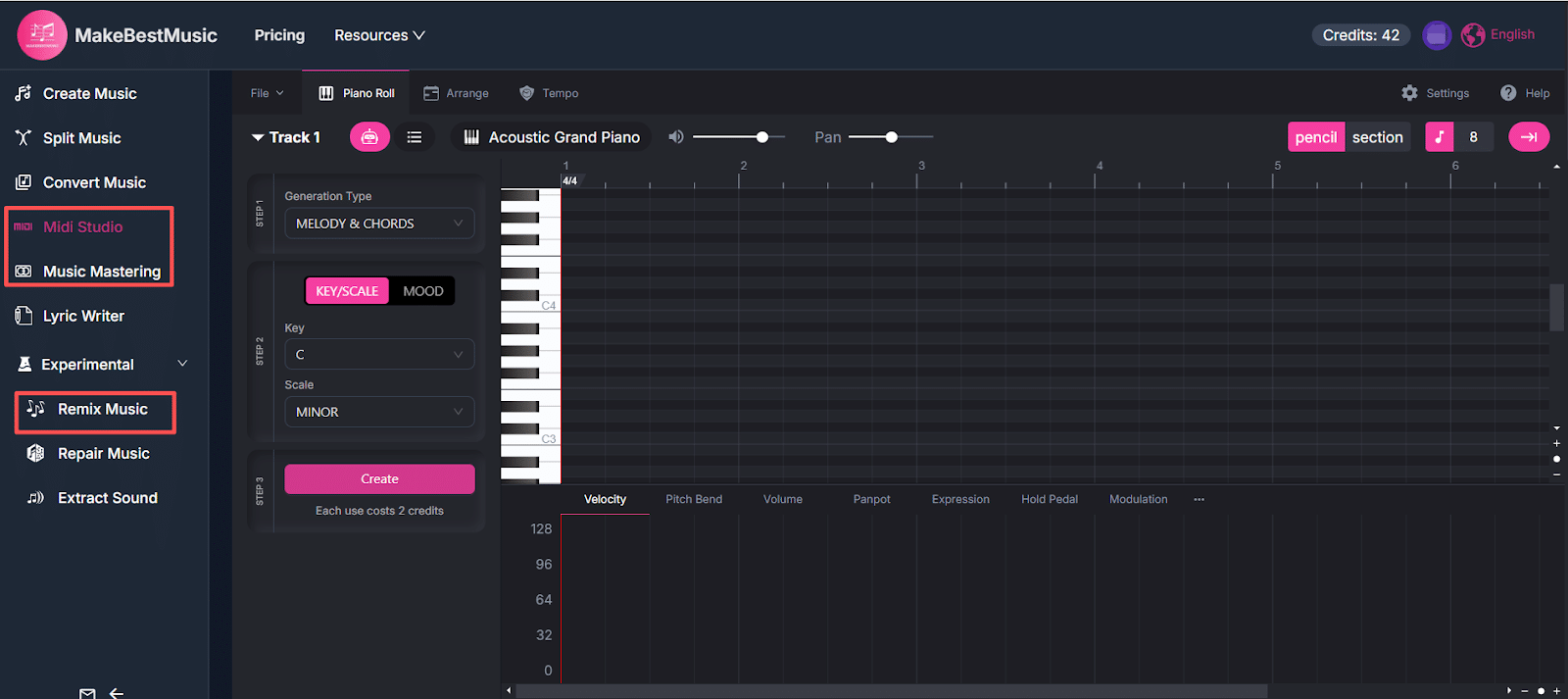The image size is (1568, 699).
Task: Click the Help question mark icon
Action: click(1508, 93)
